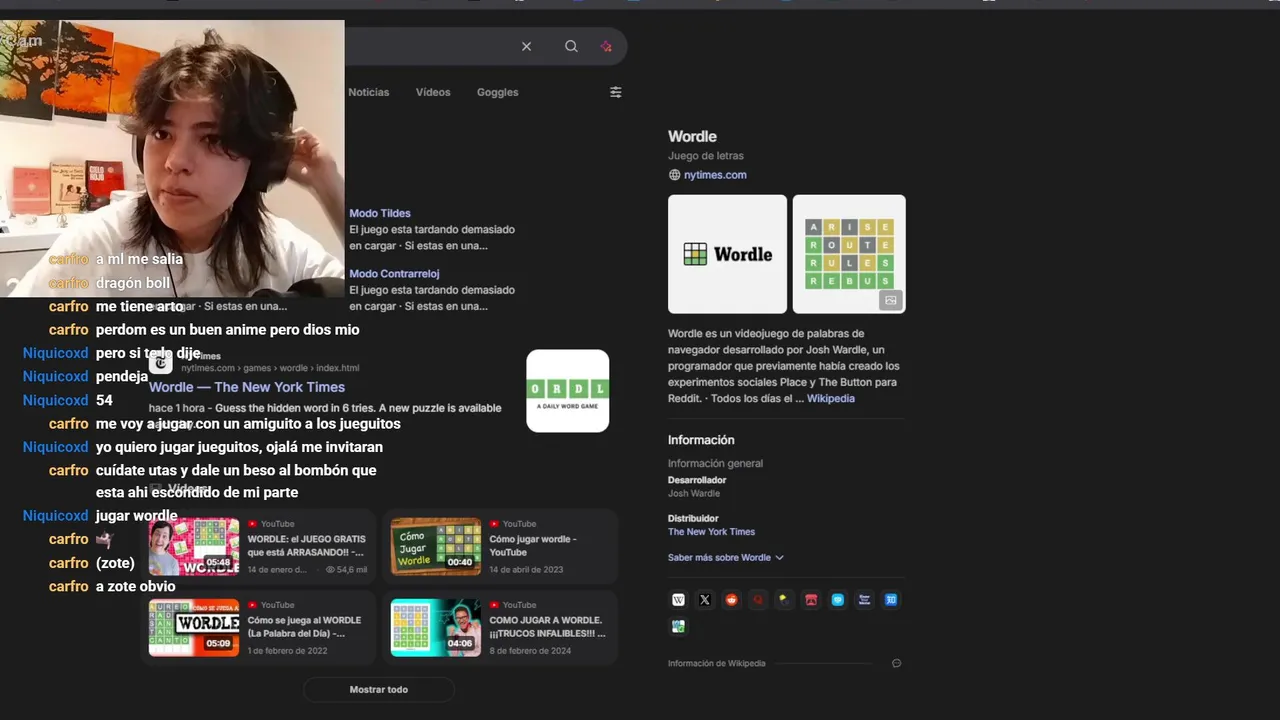Screen dimensions: 1280x720
Task: Open the Zhihu blue profile icon
Action: 891,600
